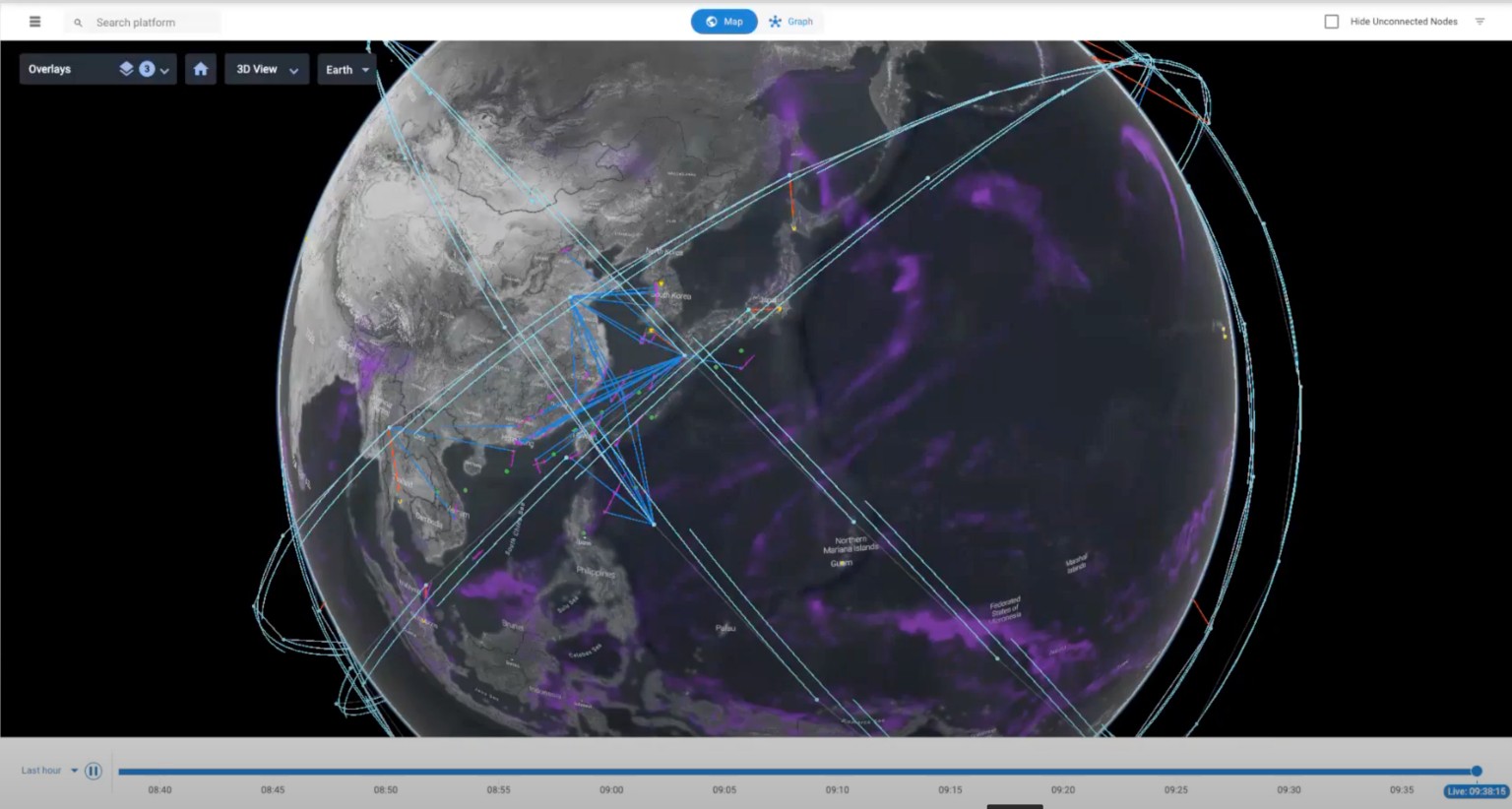Open the 3D View dropdown
The width and height of the screenshot is (1512, 809).
pos(267,69)
